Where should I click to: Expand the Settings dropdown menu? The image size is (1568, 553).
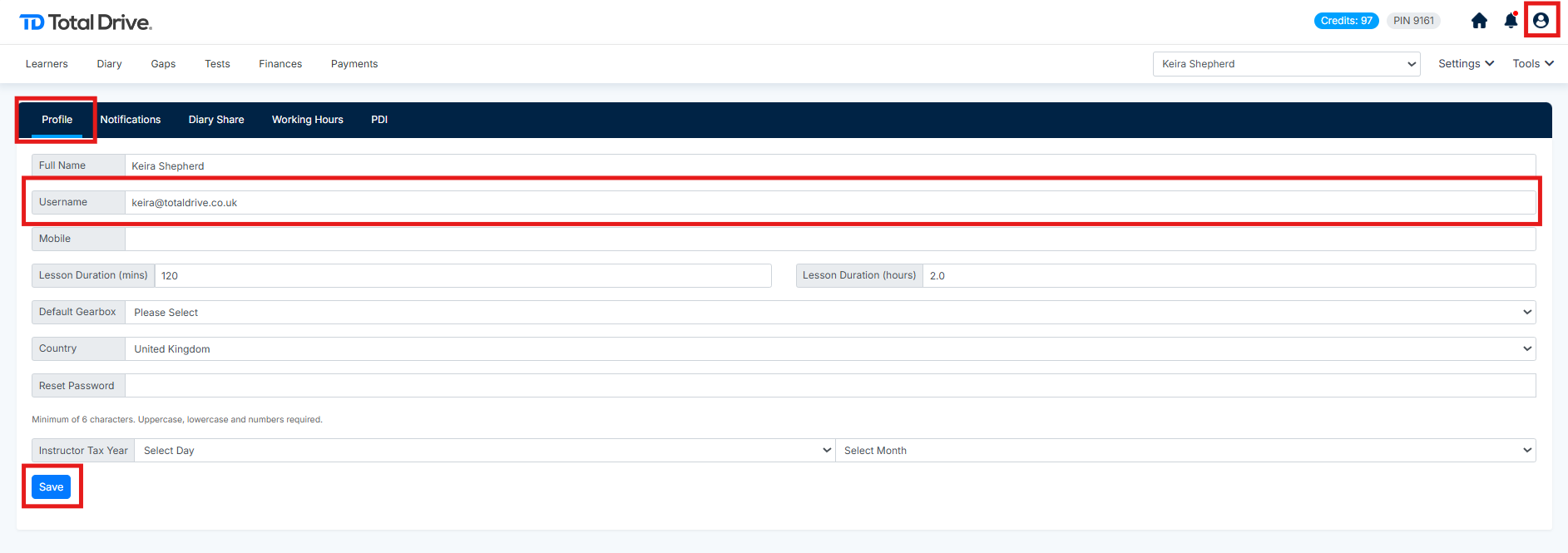point(1466,64)
